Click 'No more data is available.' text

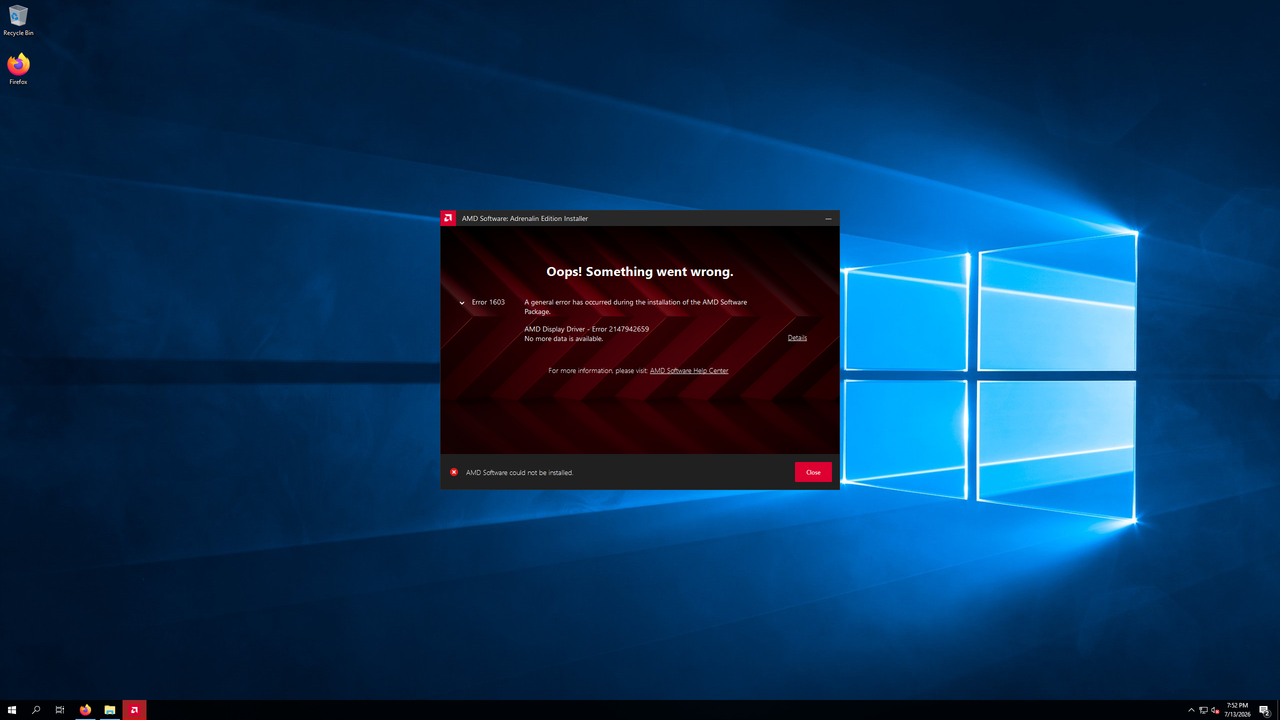[564, 338]
